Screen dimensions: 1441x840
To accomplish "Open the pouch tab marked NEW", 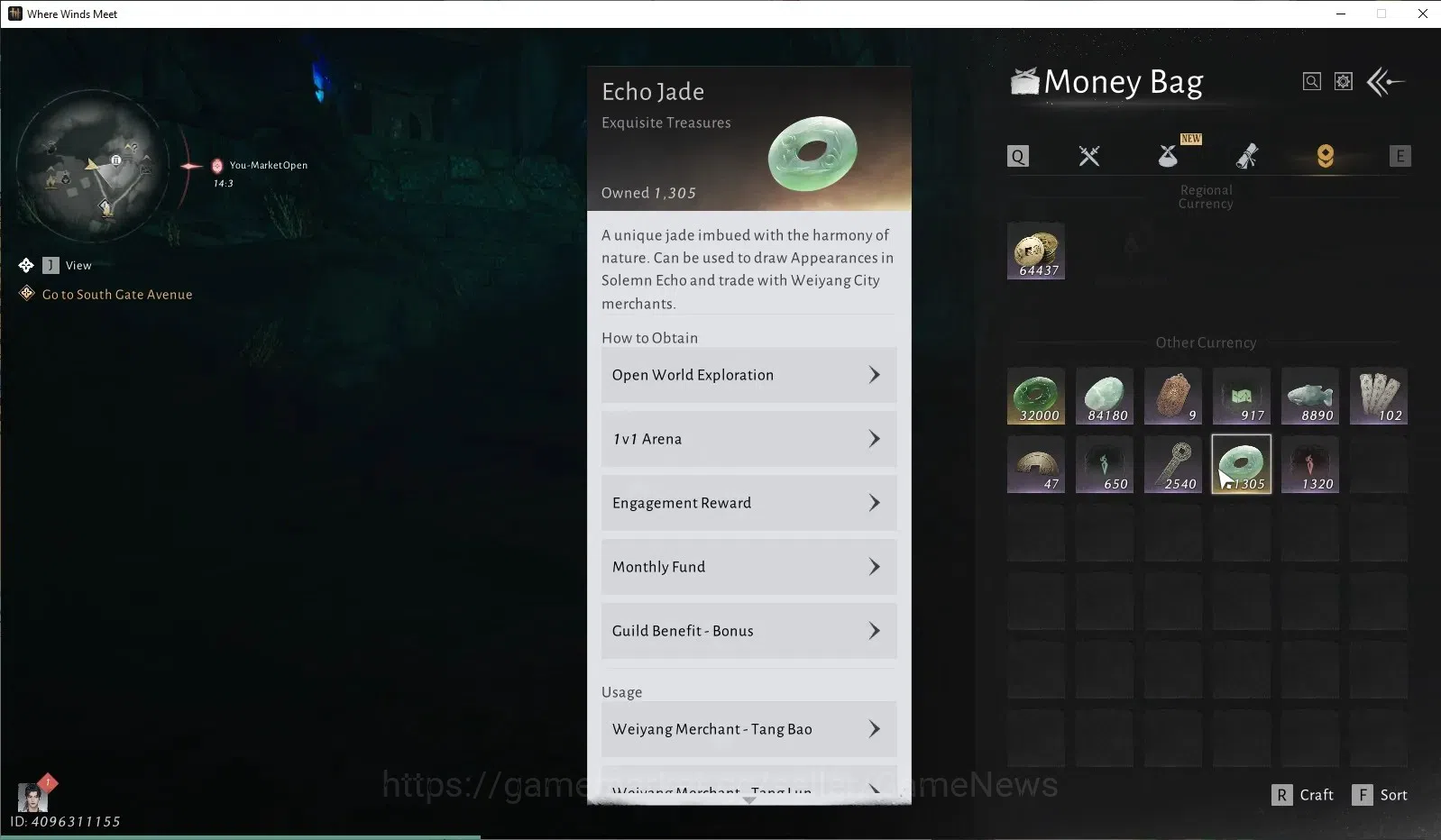I will coord(1169,156).
